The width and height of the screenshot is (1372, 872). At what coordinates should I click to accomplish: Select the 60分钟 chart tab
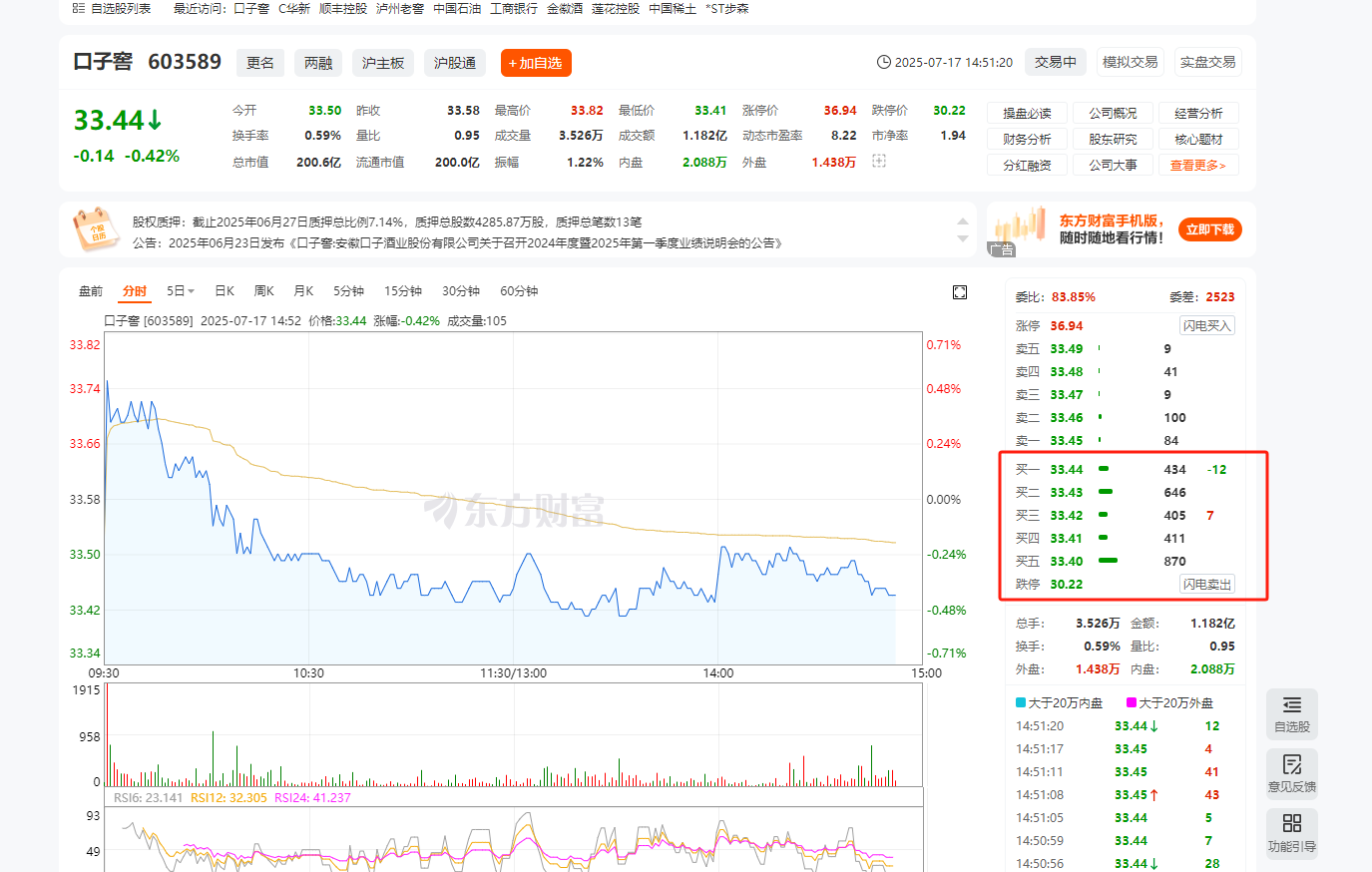[519, 291]
